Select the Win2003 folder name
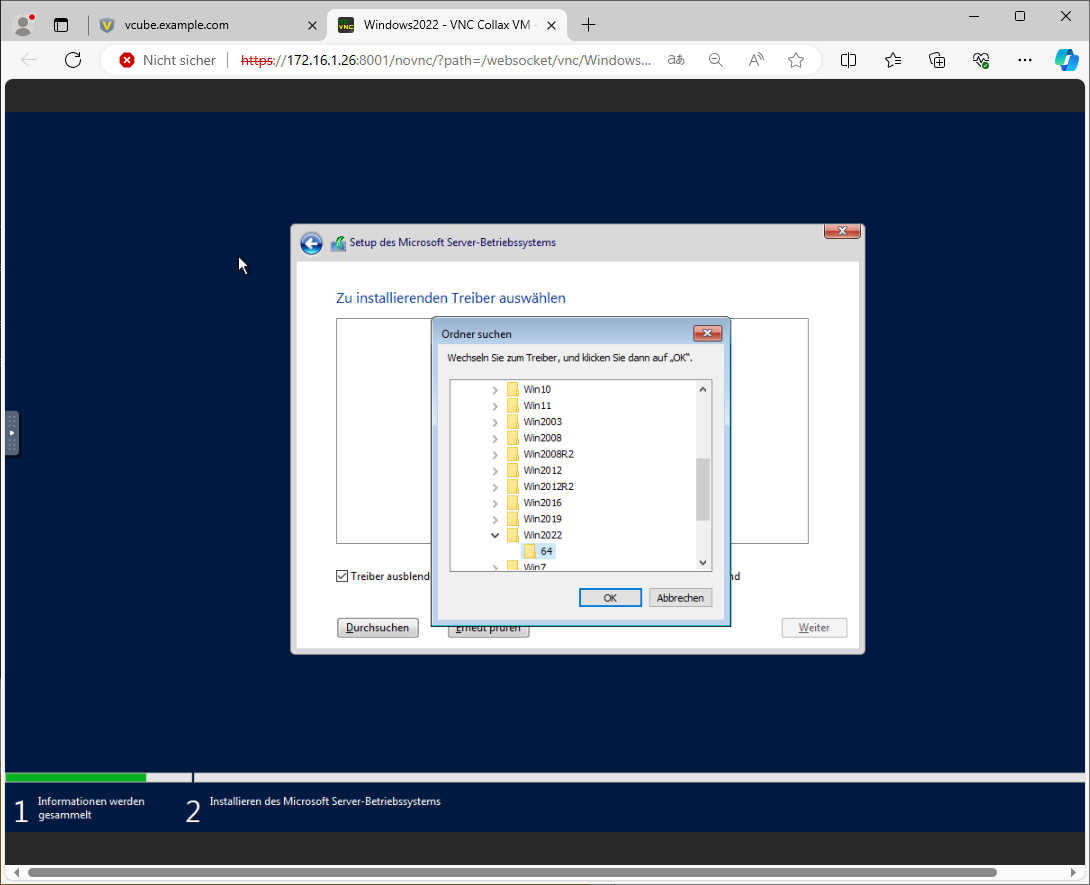The image size is (1090, 885). tap(542, 422)
